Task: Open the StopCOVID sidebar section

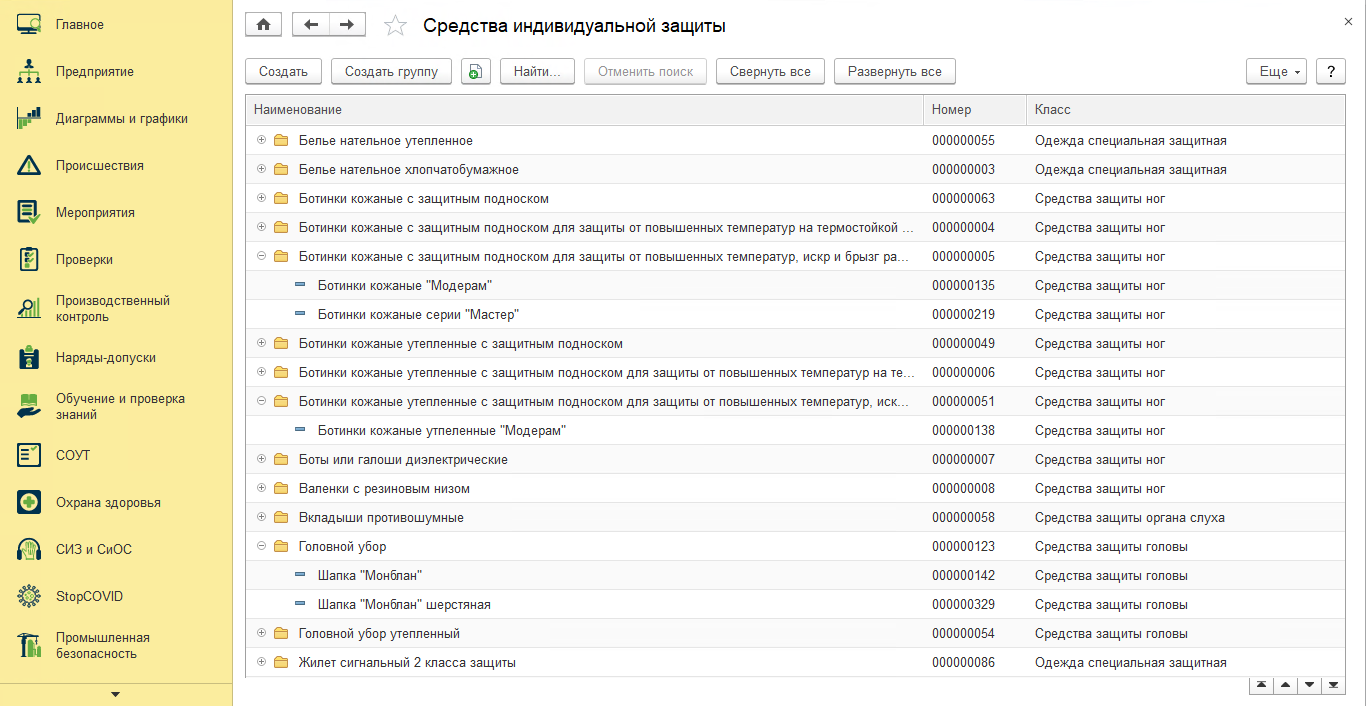Action: 89,597
